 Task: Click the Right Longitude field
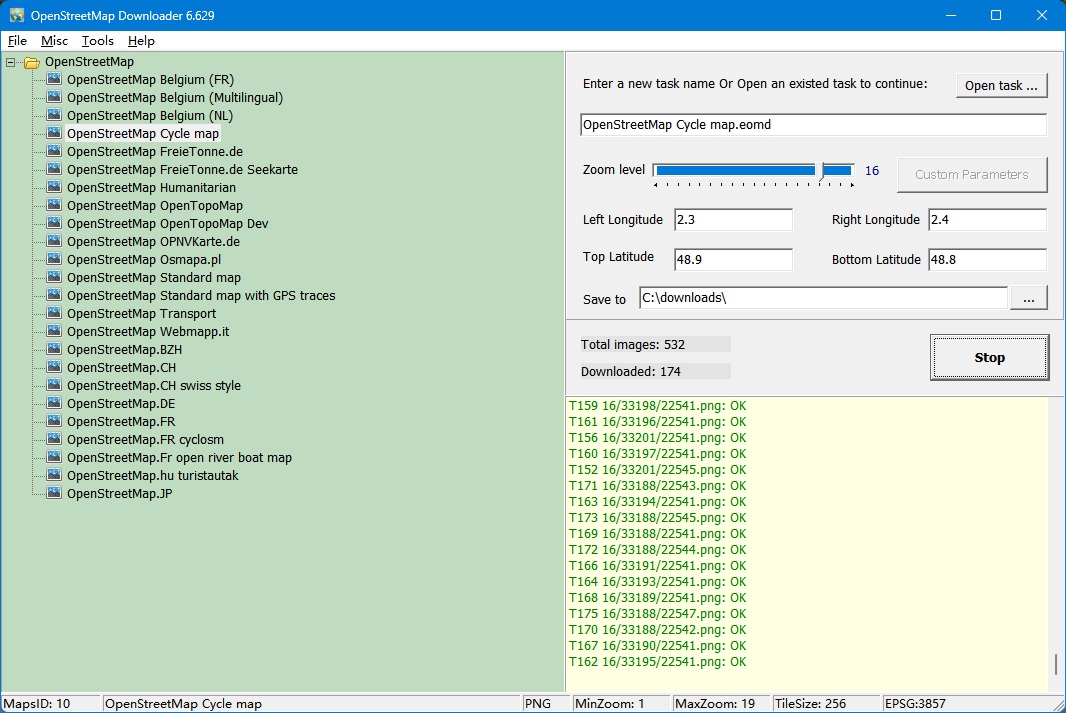click(x=987, y=220)
